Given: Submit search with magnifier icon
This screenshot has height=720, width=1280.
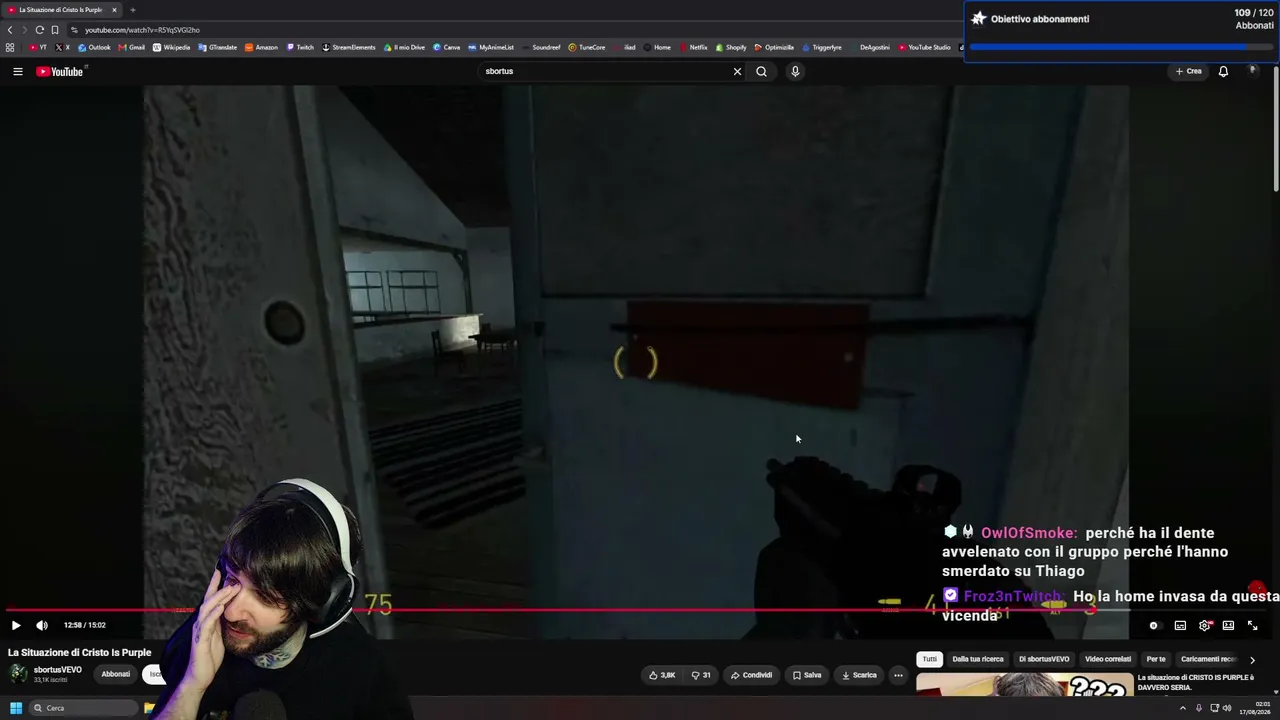Looking at the screenshot, I should pos(761,71).
